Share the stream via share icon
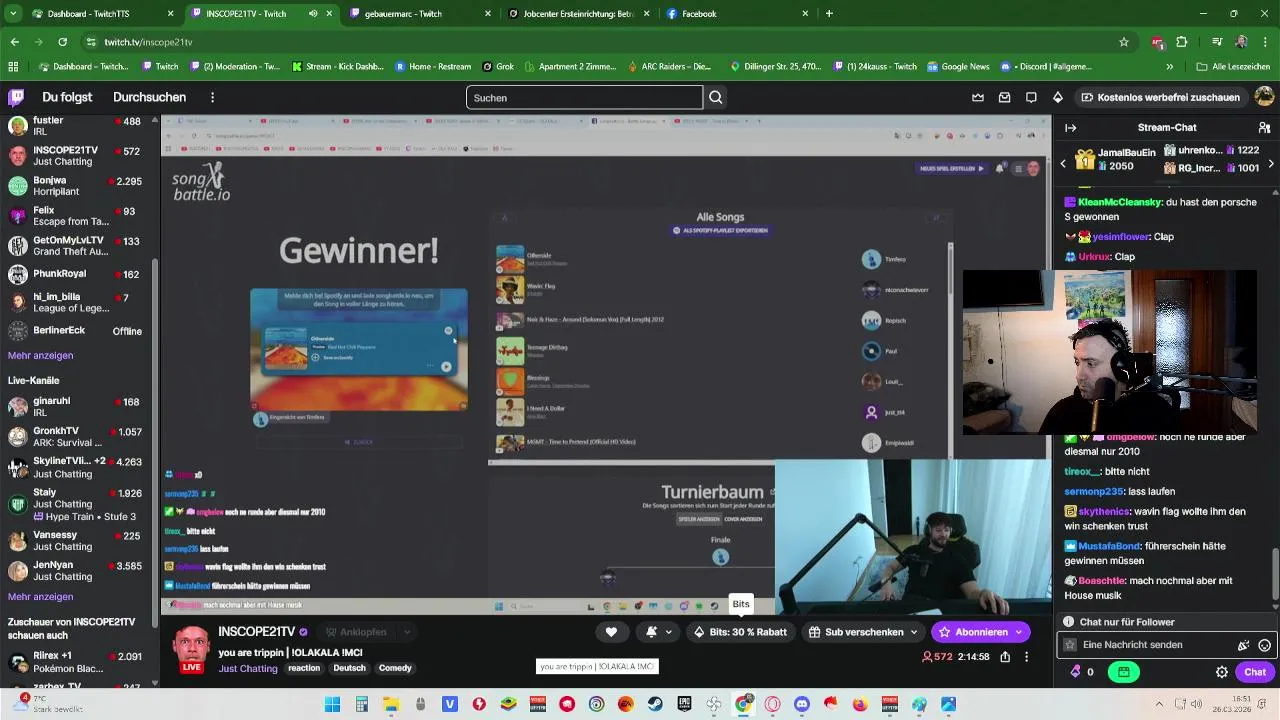The width and height of the screenshot is (1280, 720). point(1005,657)
